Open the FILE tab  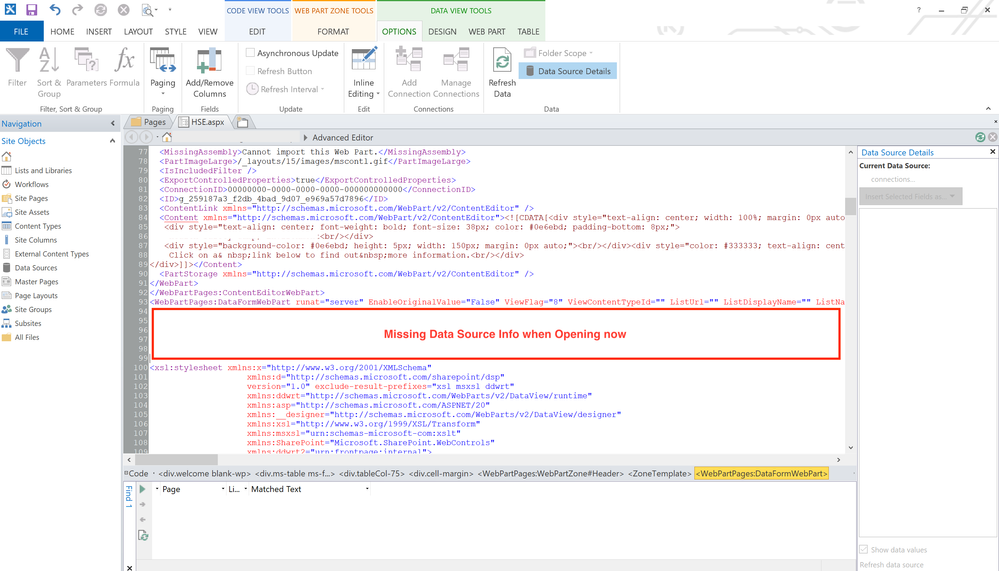pyautogui.click(x=21, y=31)
